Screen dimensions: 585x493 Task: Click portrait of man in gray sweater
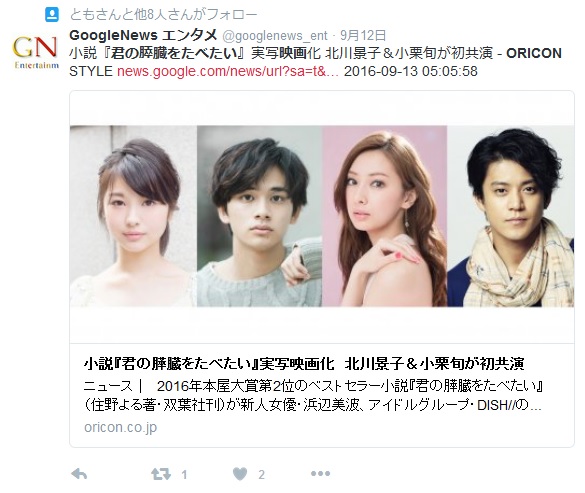(259, 216)
